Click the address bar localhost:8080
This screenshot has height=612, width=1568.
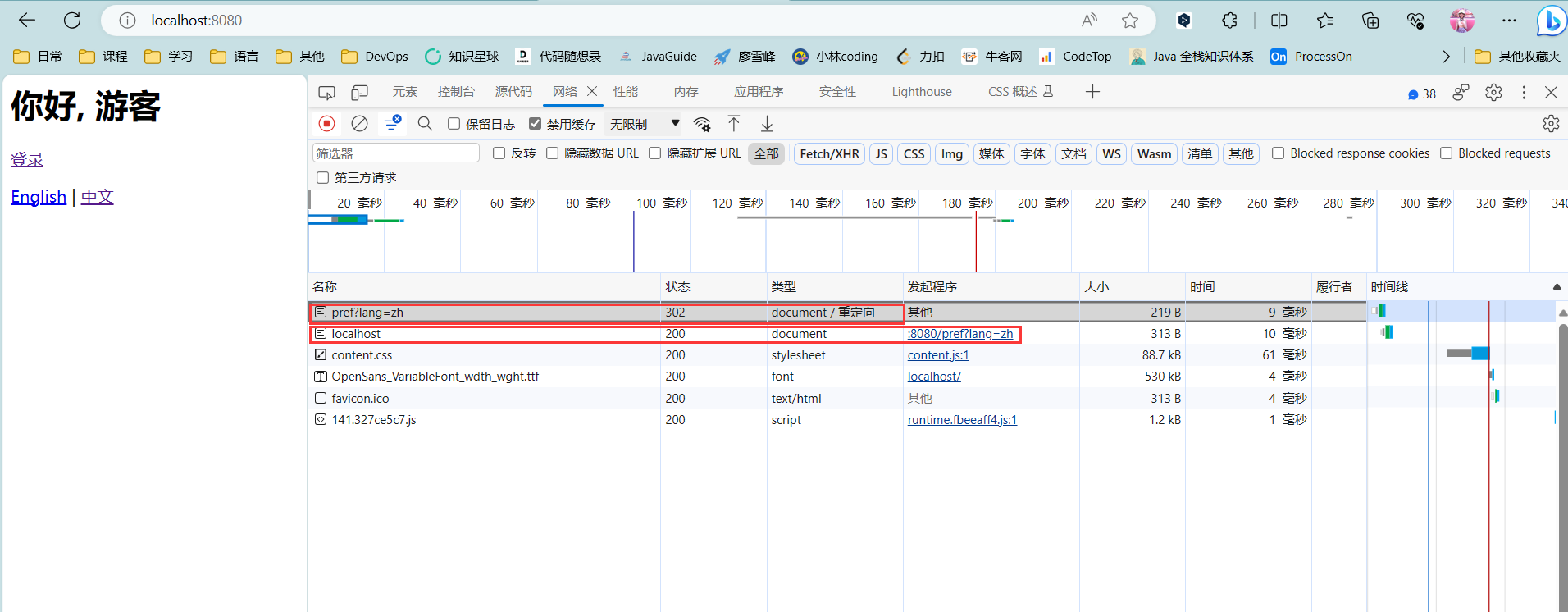point(197,21)
